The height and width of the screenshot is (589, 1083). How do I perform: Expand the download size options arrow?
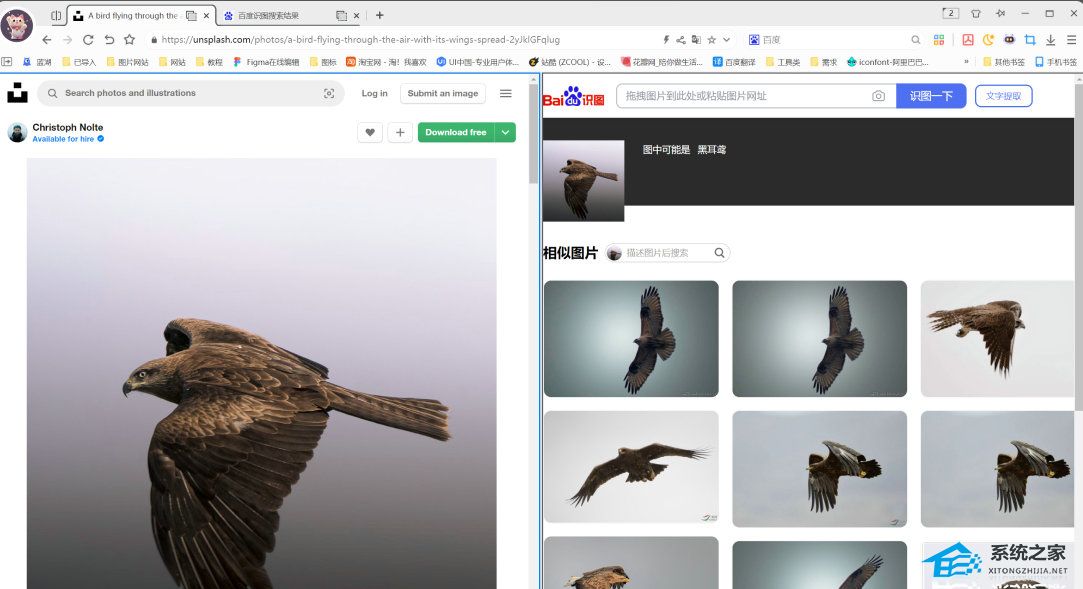[x=506, y=132]
